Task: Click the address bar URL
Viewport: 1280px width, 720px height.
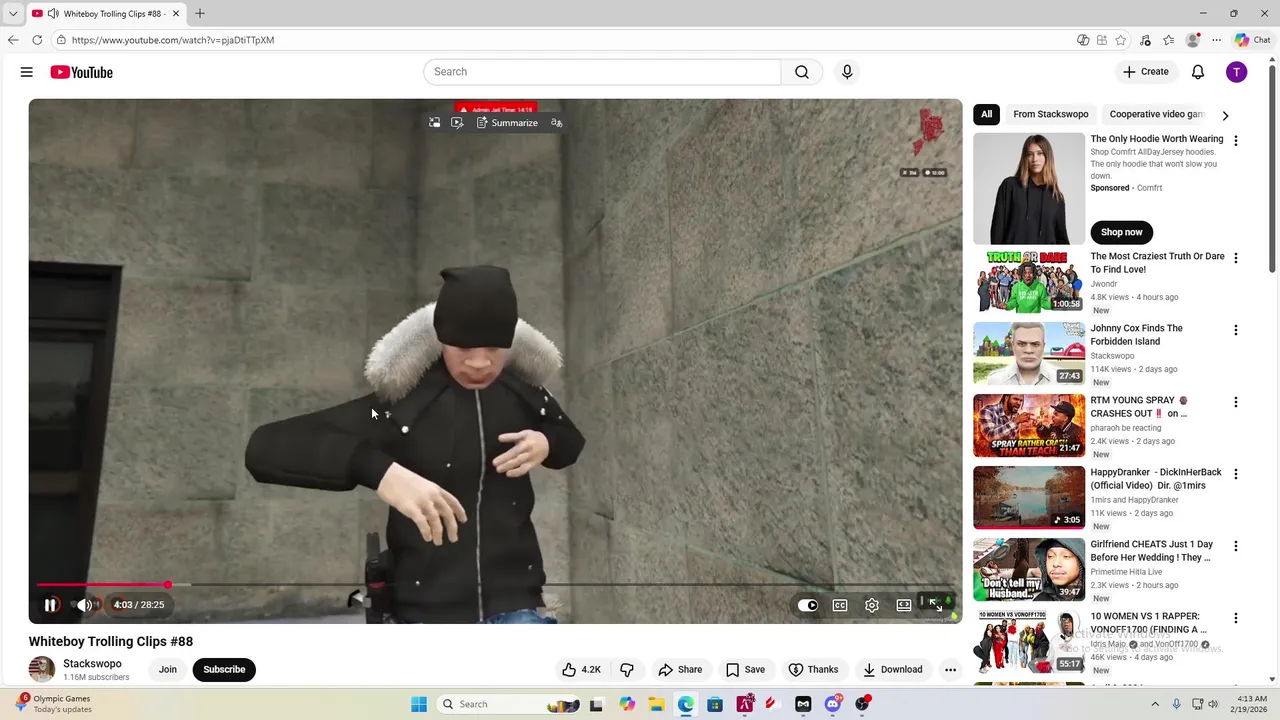Action: pyautogui.click(x=173, y=40)
